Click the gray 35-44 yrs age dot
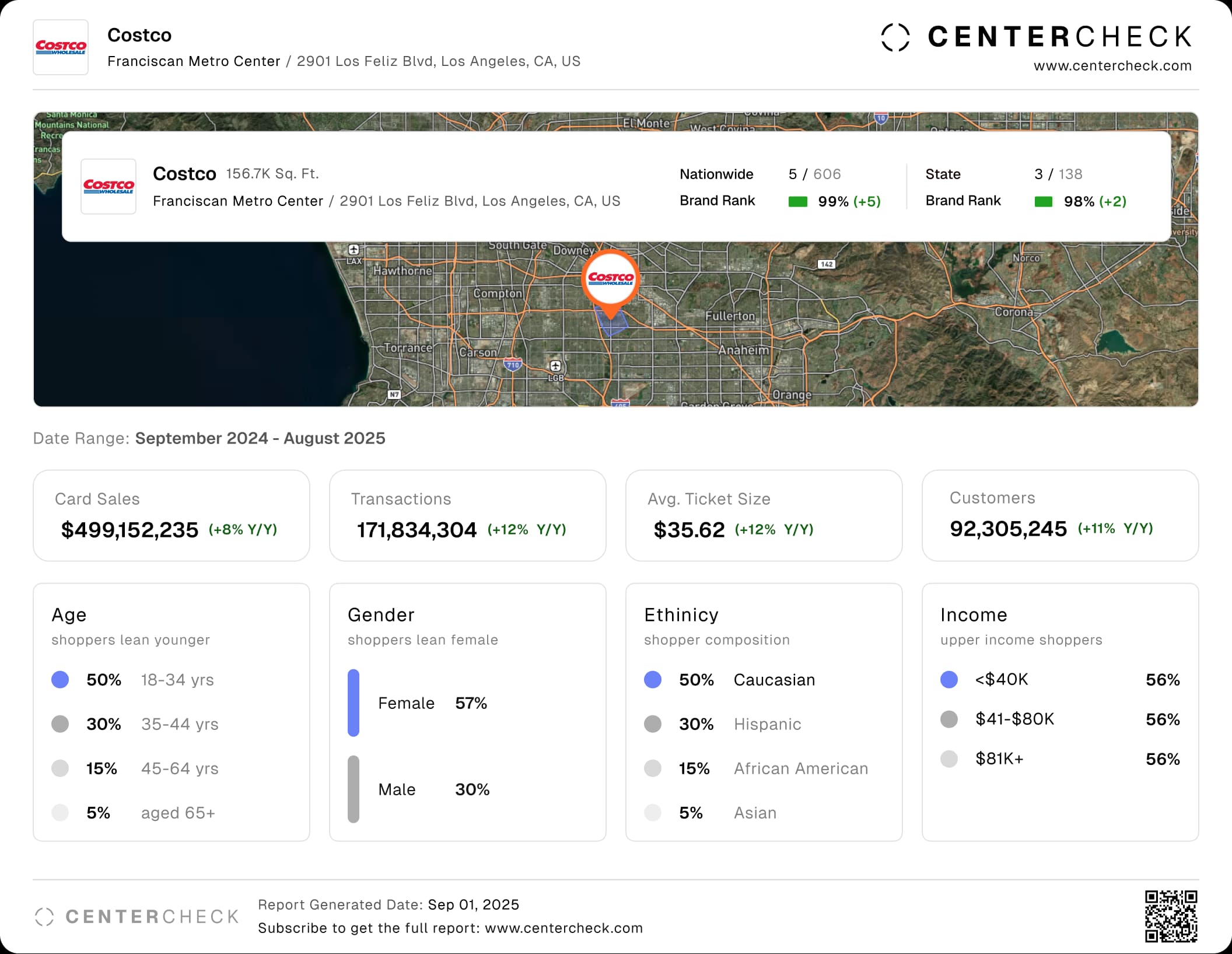 coord(60,724)
